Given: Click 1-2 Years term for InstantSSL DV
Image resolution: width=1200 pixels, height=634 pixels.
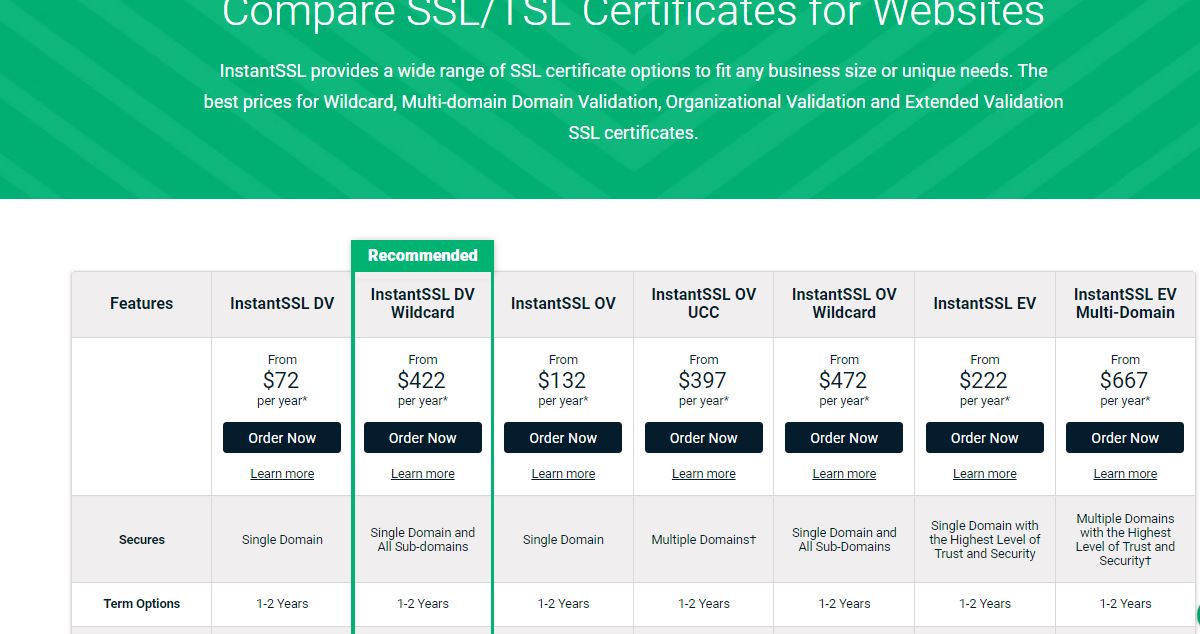Looking at the screenshot, I should 282,604.
